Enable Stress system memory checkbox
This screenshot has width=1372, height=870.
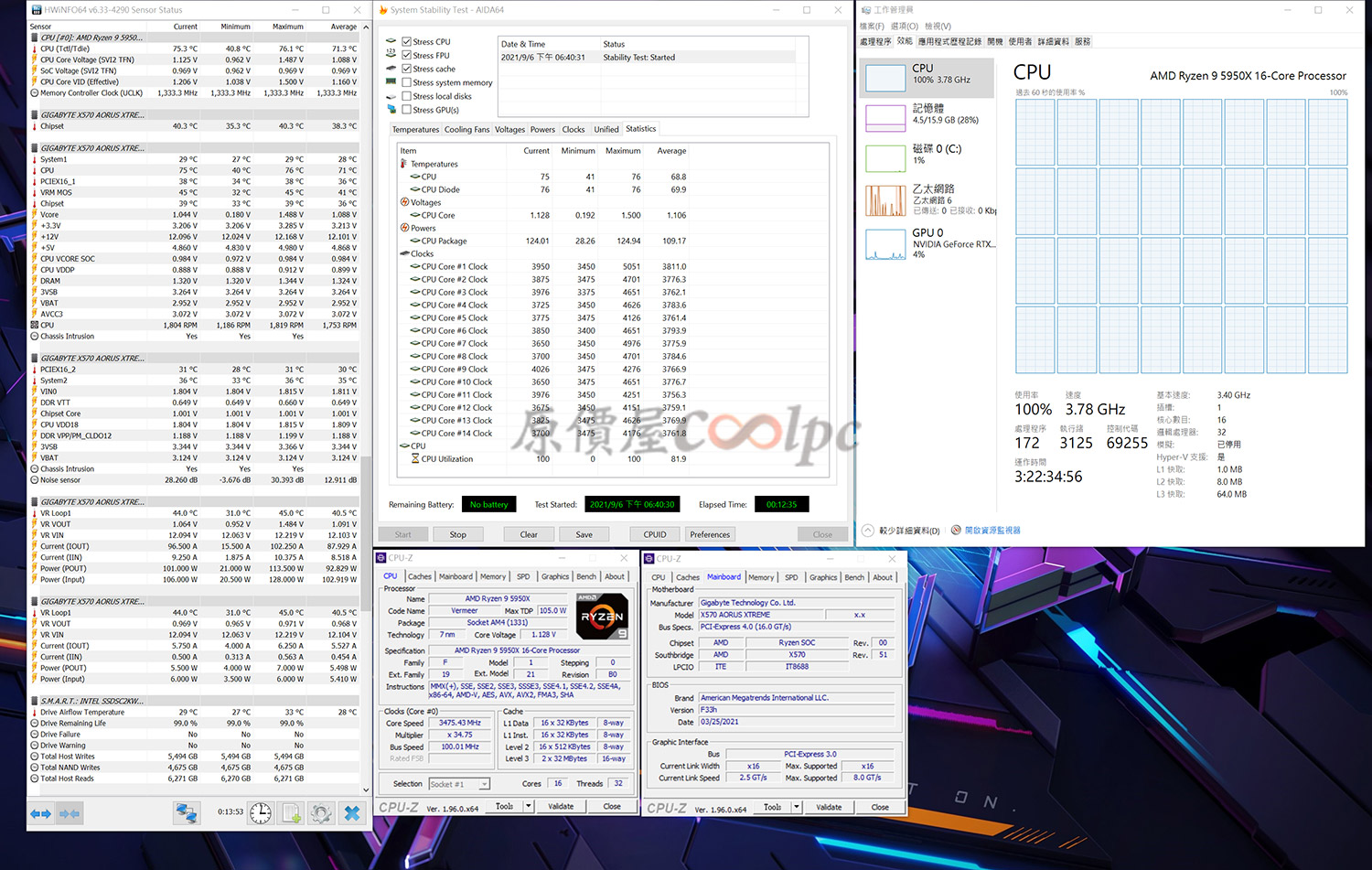tap(406, 82)
